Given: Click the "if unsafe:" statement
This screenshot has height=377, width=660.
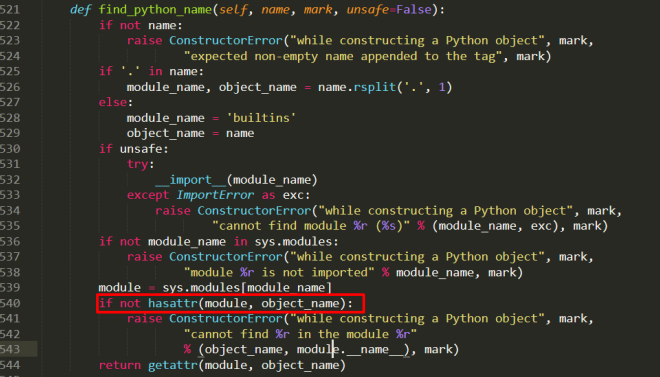Looking at the screenshot, I should tap(133, 149).
